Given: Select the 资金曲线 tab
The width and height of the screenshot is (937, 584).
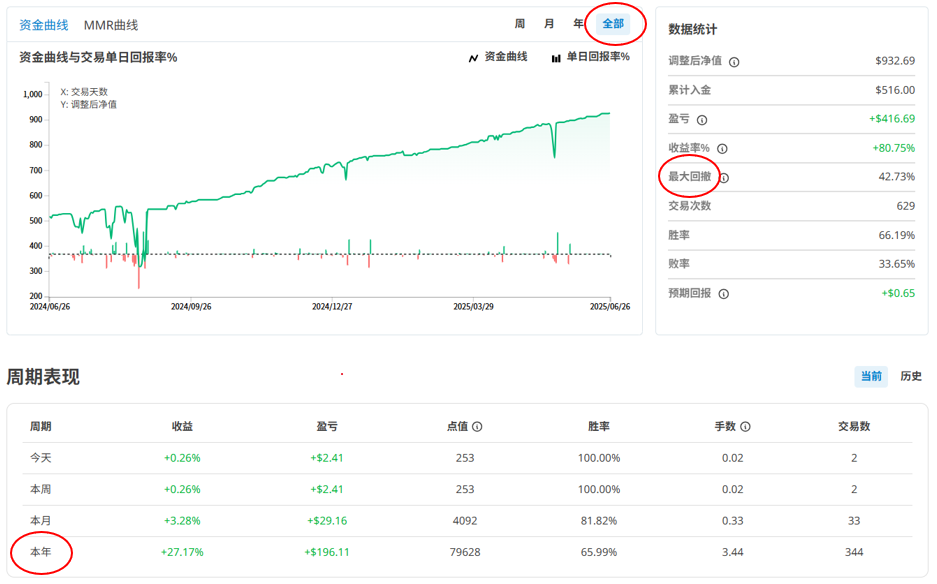Looking at the screenshot, I should click(44, 25).
